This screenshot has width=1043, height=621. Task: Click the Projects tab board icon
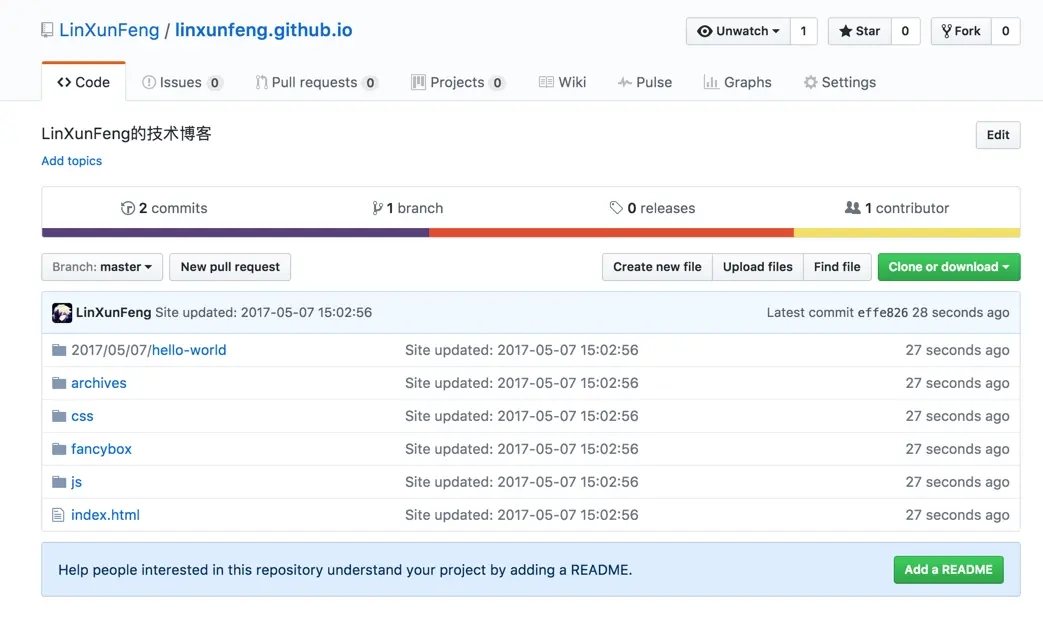click(418, 82)
